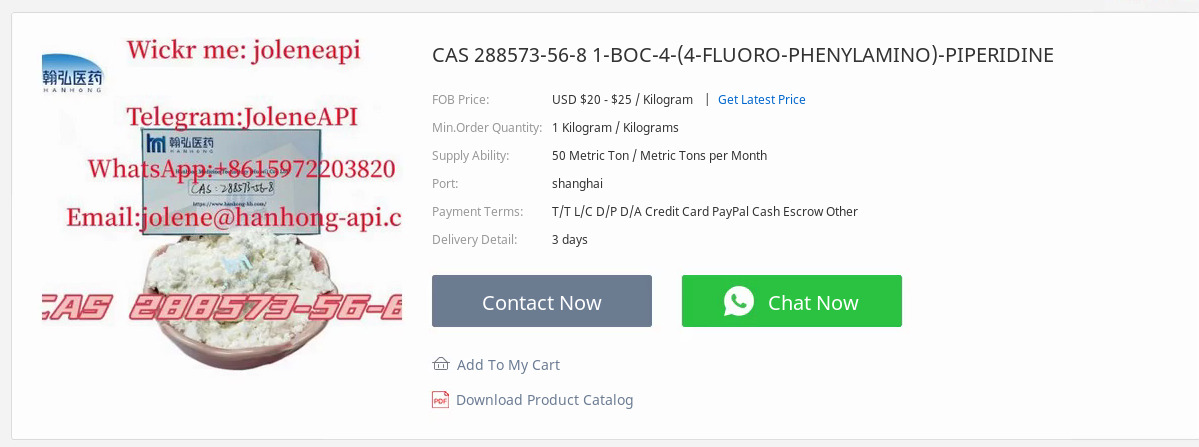1199x447 pixels.
Task: Click the Hanhong logo on product image
Action: [73, 73]
